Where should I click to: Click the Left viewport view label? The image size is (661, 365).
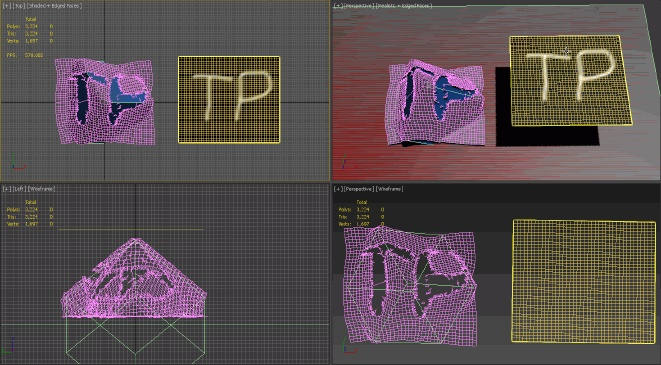(x=19, y=189)
